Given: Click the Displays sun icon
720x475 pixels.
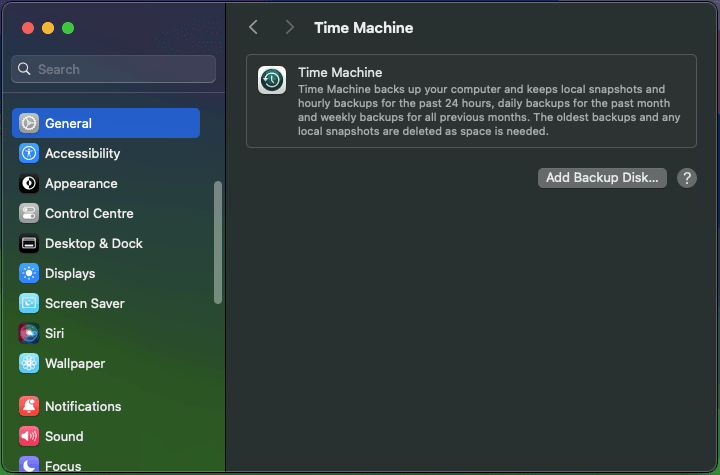Looking at the screenshot, I should [29, 273].
